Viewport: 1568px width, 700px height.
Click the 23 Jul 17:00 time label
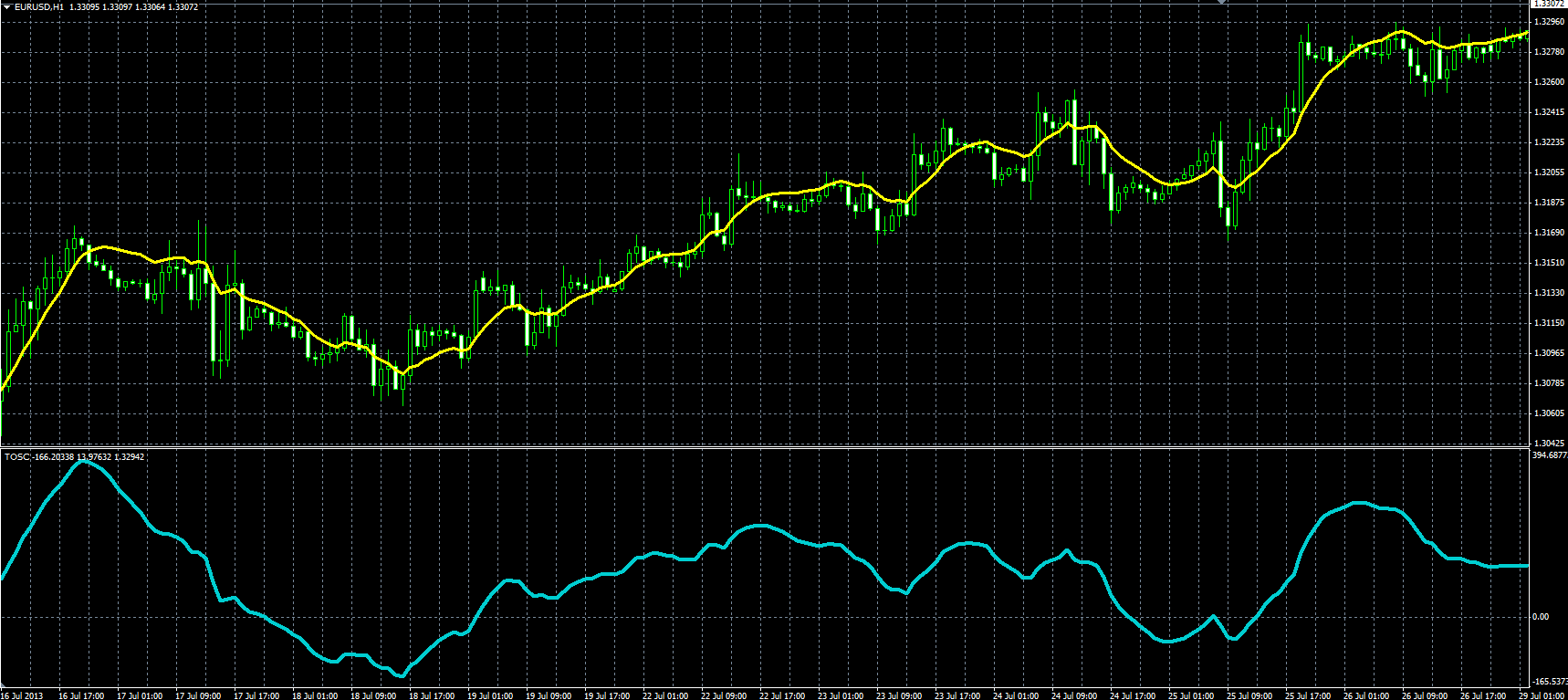(x=957, y=695)
